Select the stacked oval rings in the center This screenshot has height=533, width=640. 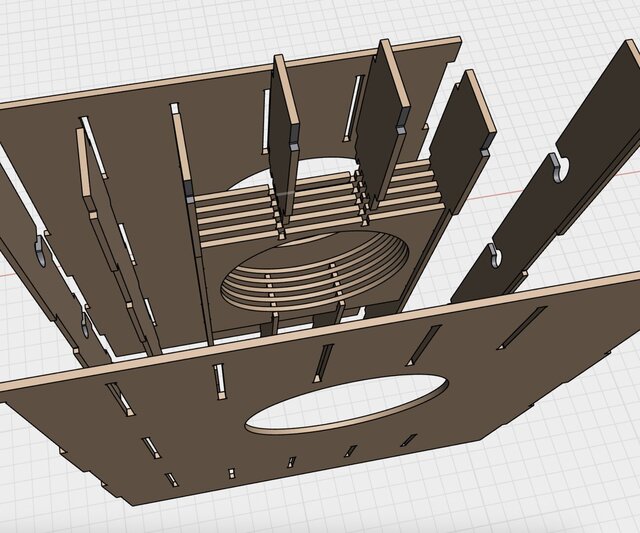point(314,271)
